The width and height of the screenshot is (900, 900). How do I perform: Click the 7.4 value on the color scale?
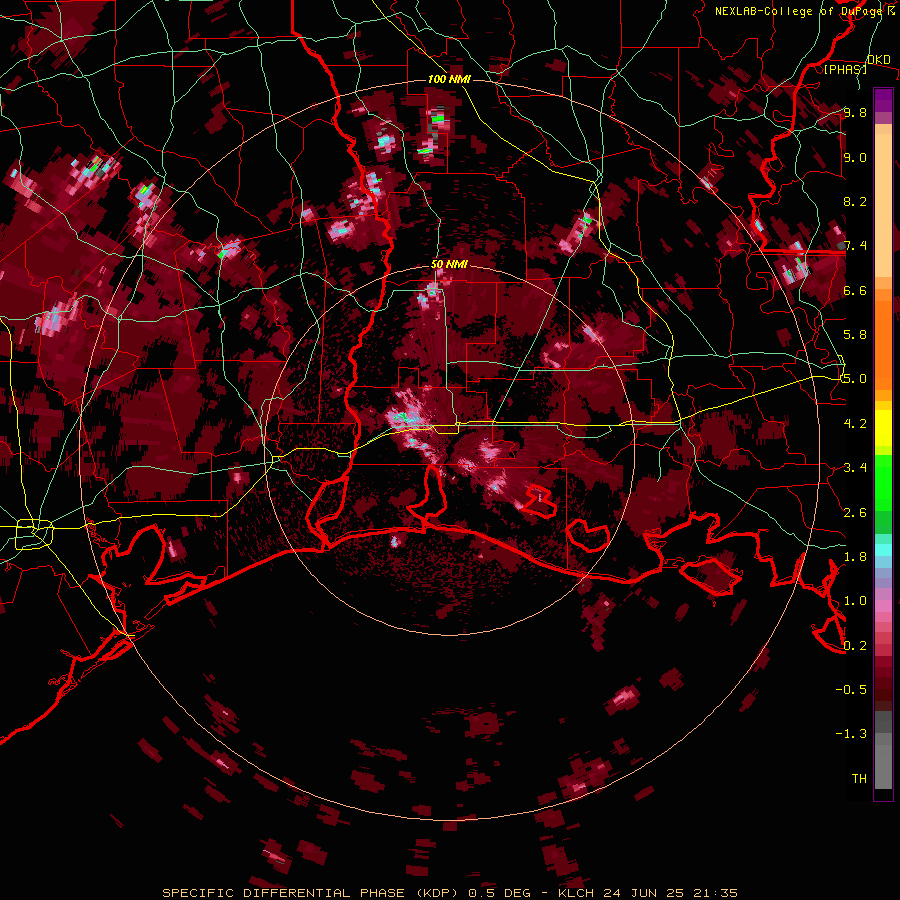(855, 246)
